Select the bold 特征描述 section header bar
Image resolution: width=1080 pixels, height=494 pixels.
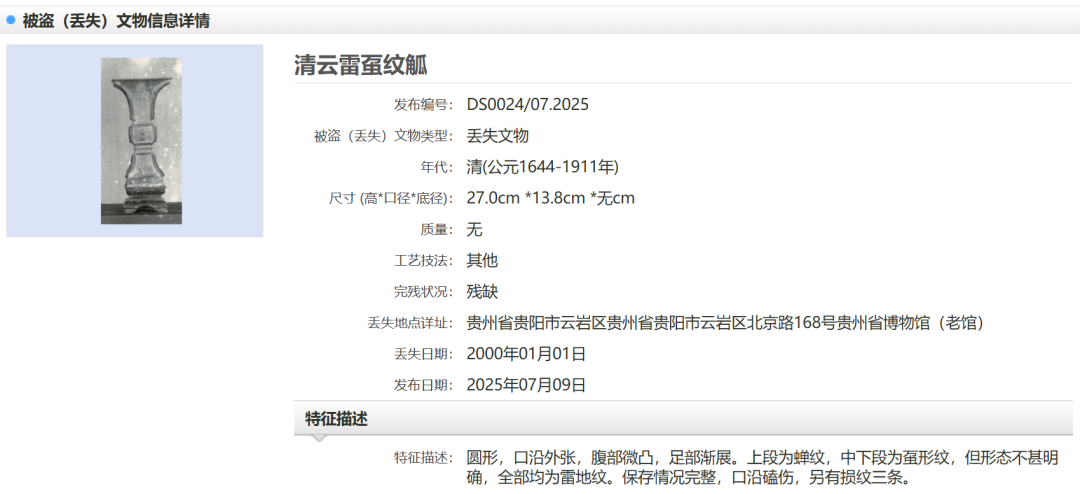click(336, 419)
